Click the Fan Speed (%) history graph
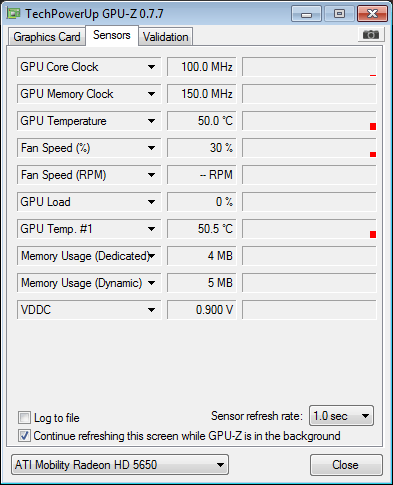The height and width of the screenshot is (485, 393). [309, 148]
